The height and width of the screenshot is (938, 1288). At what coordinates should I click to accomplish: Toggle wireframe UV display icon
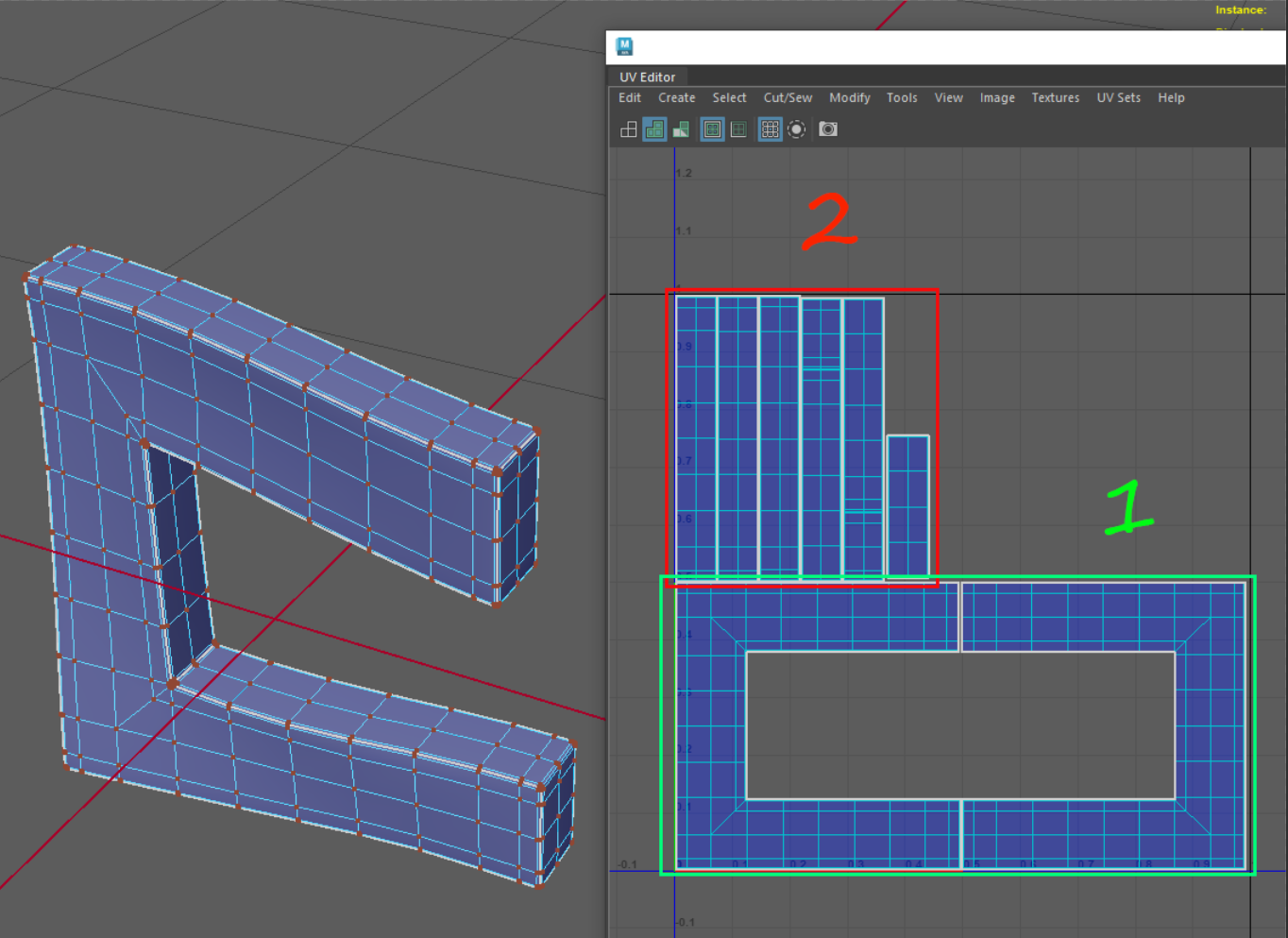tap(628, 129)
